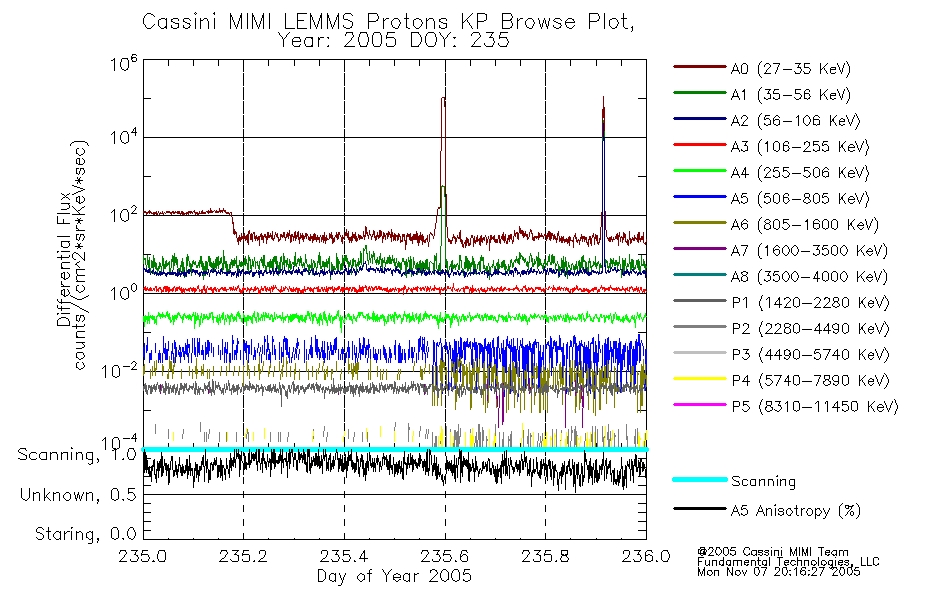Click the @2005 Cassini MIMI Team credit
This screenshot has height=600, width=950.
click(x=773, y=552)
